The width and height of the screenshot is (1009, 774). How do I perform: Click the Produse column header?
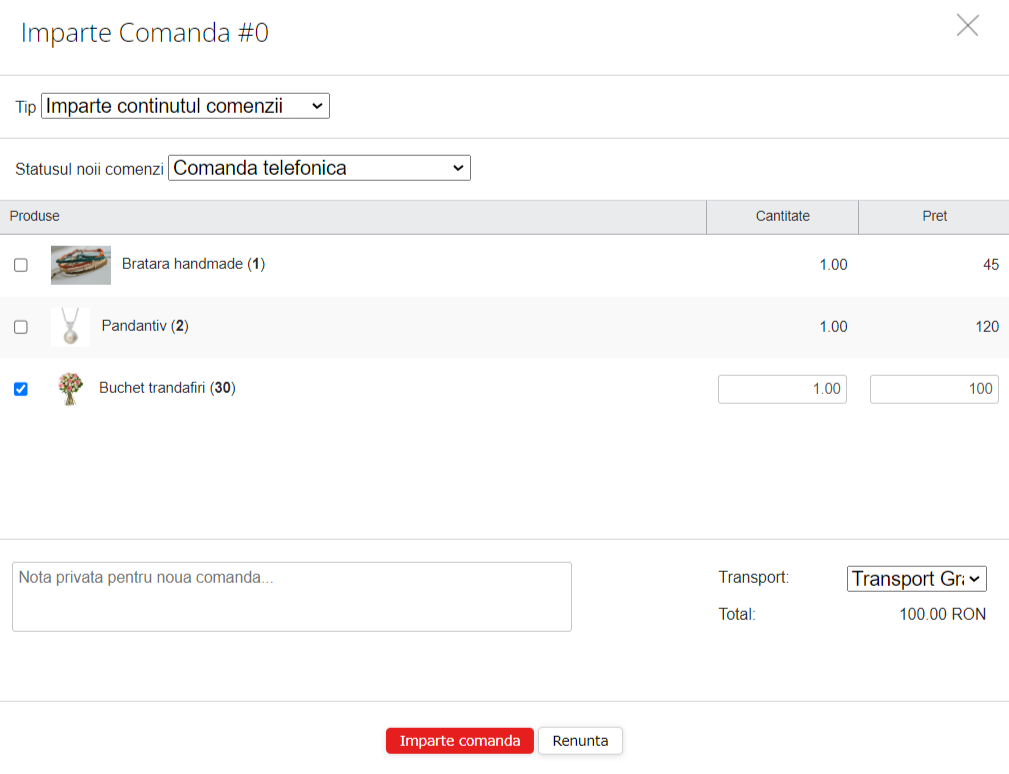coord(35,216)
